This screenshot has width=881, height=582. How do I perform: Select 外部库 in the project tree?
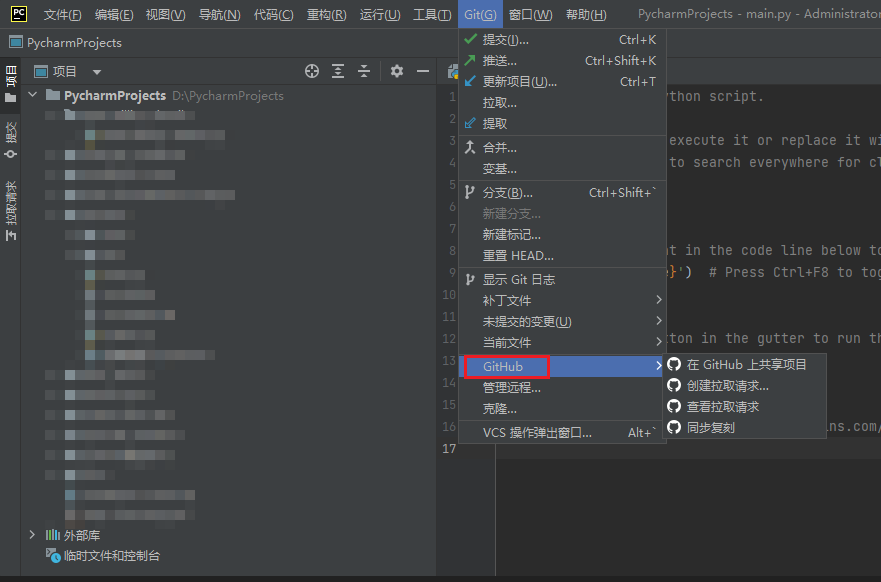(x=81, y=535)
